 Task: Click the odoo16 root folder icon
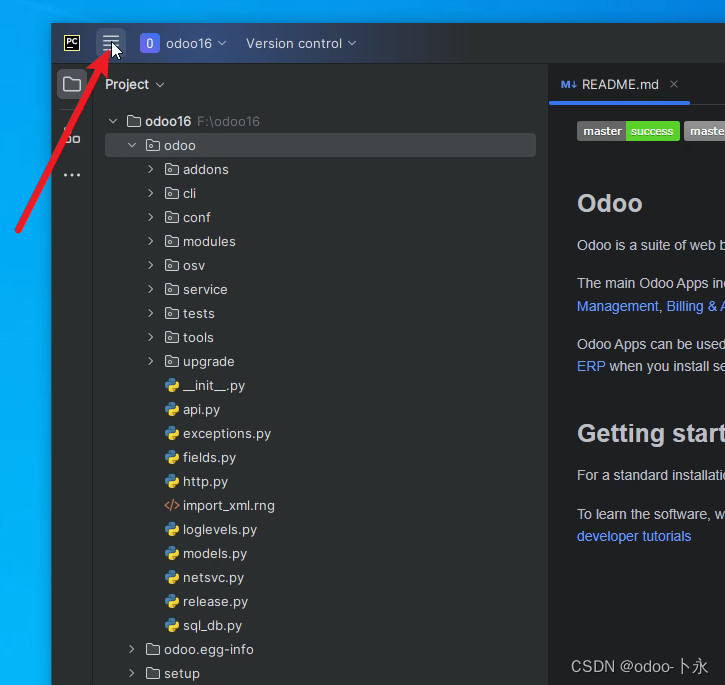(134, 121)
